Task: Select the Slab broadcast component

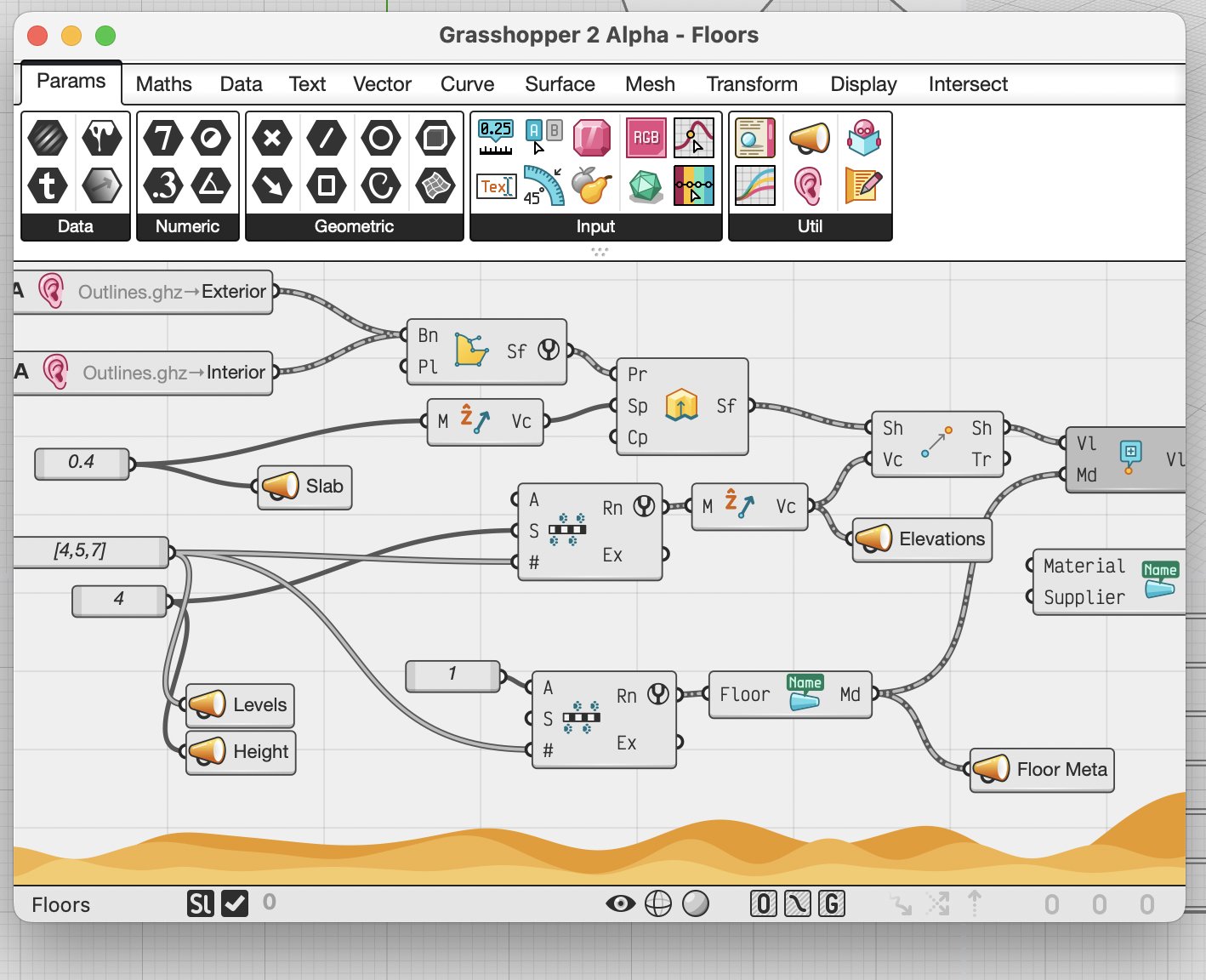Action: click(304, 487)
